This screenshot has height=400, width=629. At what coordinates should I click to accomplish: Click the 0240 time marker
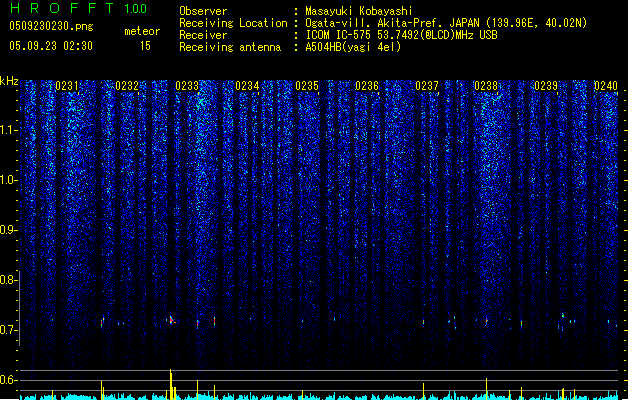(x=606, y=86)
